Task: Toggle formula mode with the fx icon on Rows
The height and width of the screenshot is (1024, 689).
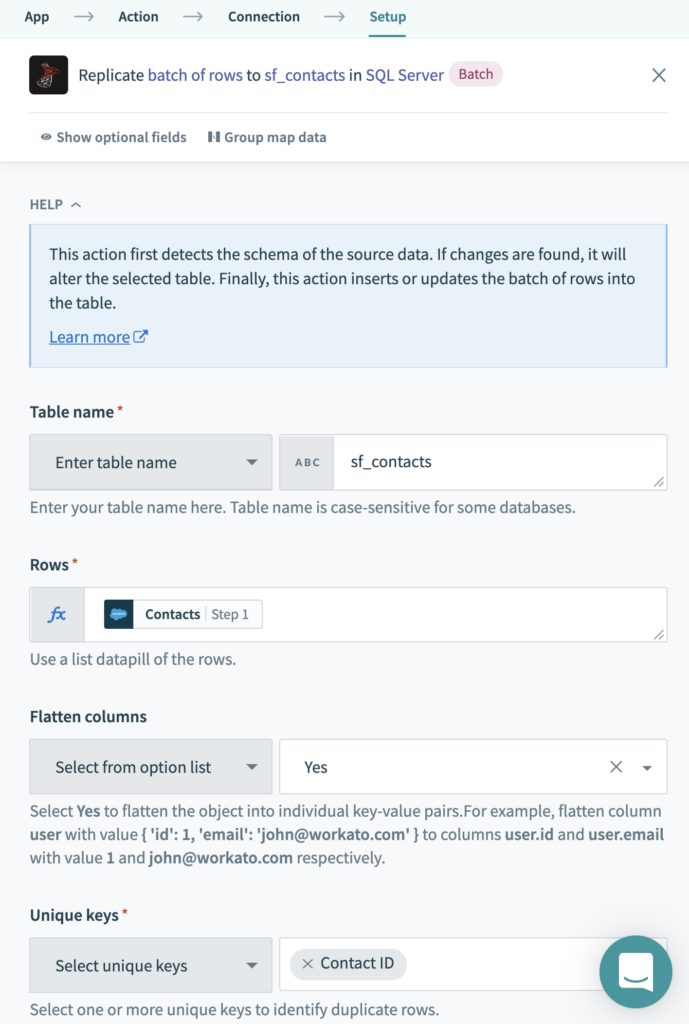Action: (56, 614)
